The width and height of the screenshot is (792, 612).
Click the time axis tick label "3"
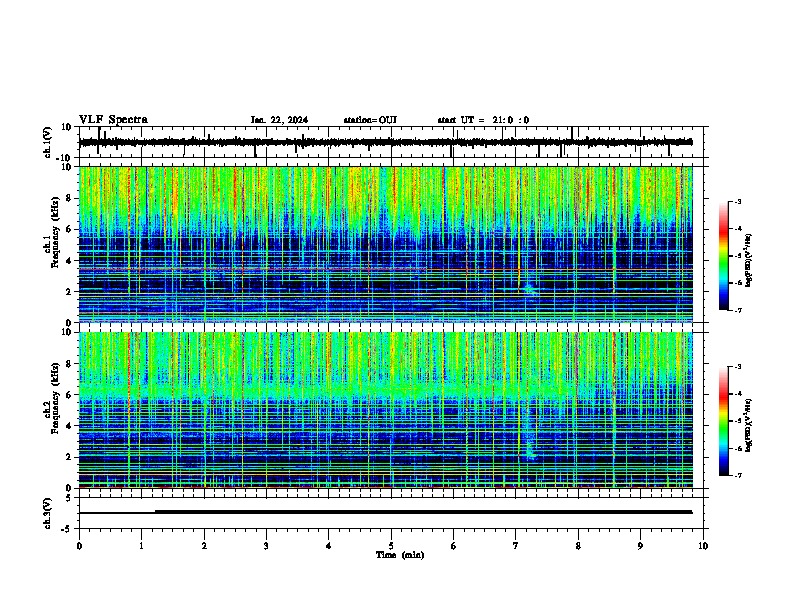[x=266, y=546]
